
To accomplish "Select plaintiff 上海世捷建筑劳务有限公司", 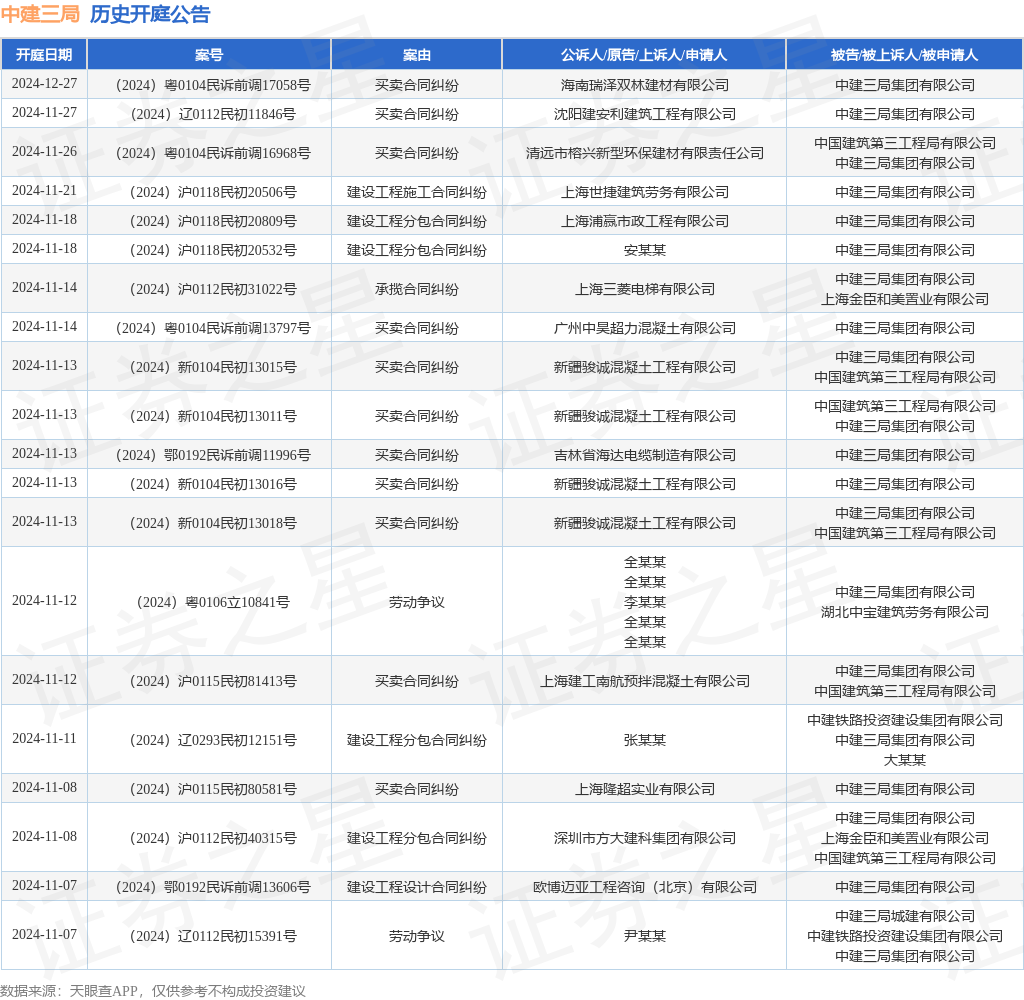I will [645, 192].
